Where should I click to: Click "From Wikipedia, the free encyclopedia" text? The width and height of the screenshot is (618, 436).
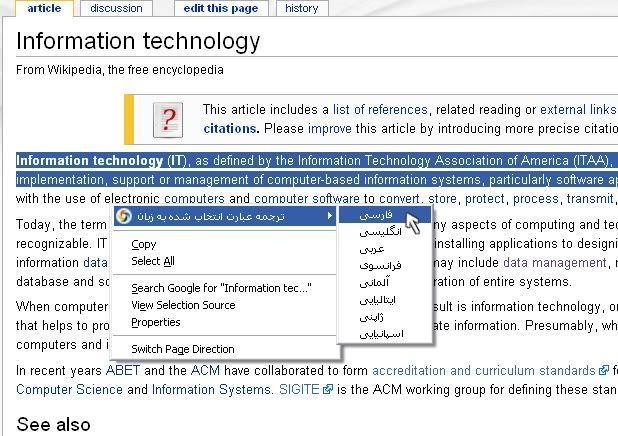click(120, 70)
